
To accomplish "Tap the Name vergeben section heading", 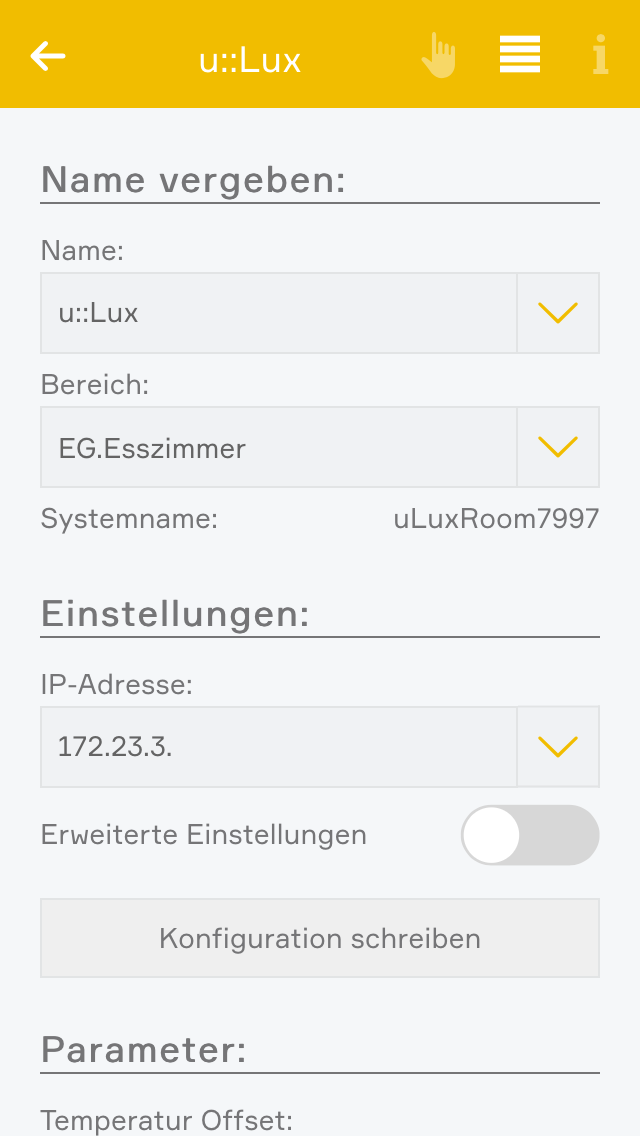I will 193,180.
